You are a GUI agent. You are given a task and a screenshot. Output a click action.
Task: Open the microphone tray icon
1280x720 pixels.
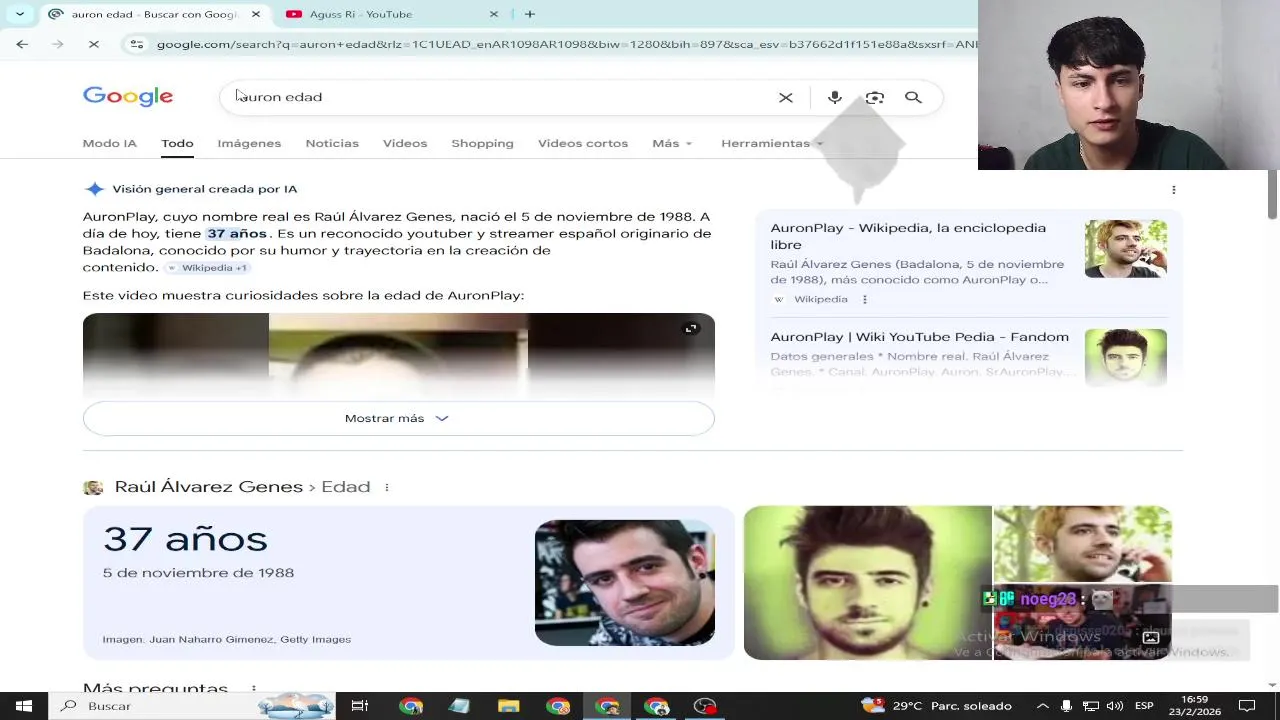point(1066,706)
